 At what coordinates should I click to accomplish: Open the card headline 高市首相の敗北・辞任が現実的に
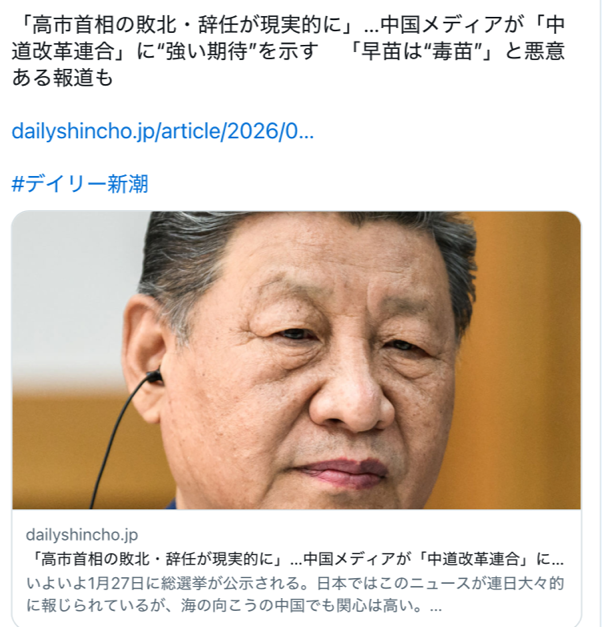295,559
